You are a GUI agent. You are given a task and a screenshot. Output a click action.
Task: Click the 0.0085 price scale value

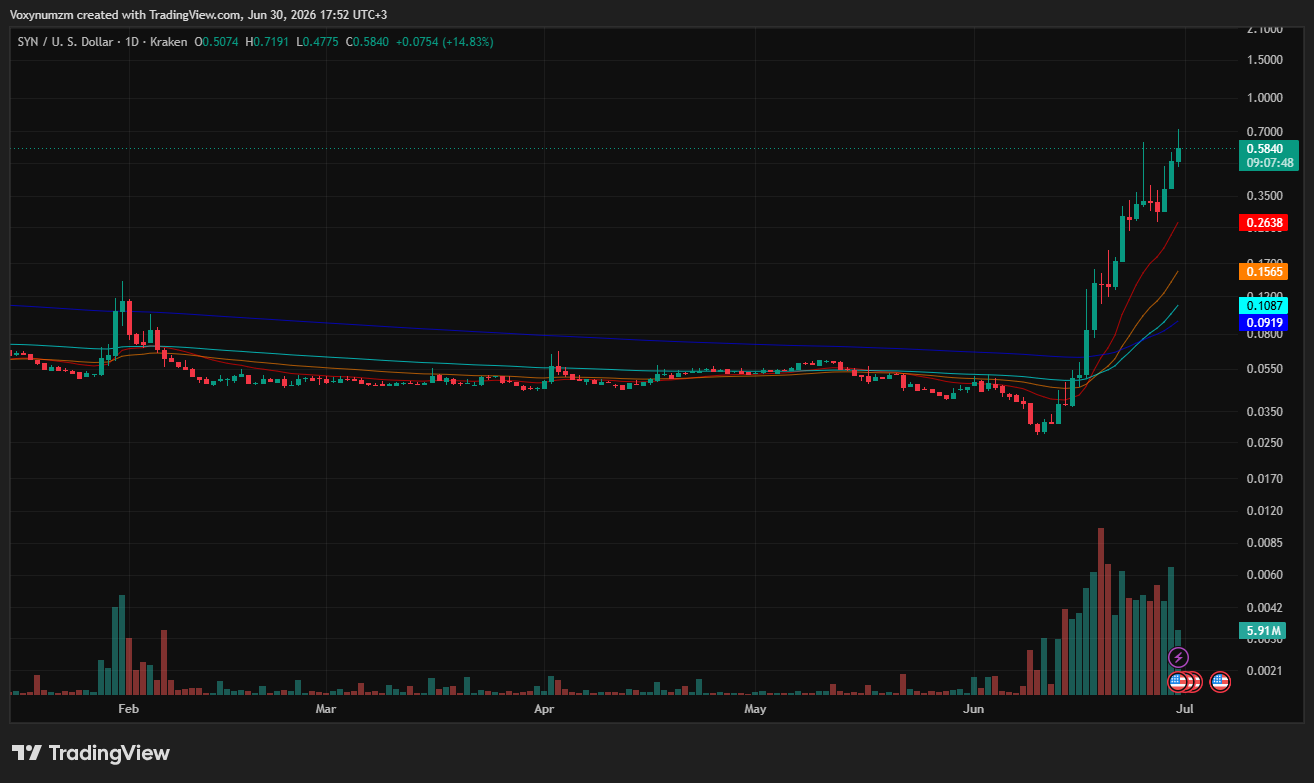[x=1264, y=543]
